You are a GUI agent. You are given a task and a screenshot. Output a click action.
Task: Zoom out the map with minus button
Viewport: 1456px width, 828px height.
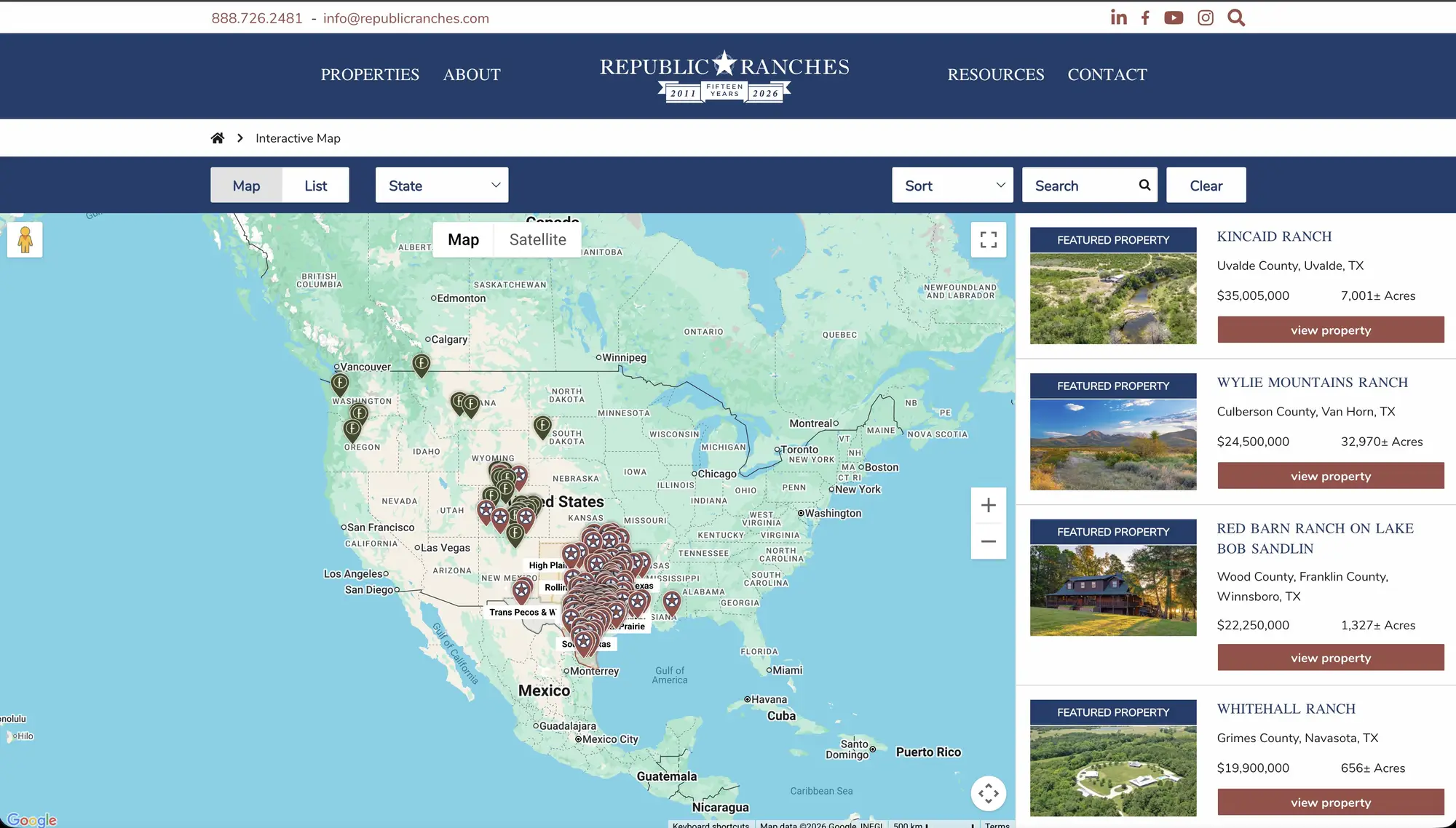click(x=989, y=541)
